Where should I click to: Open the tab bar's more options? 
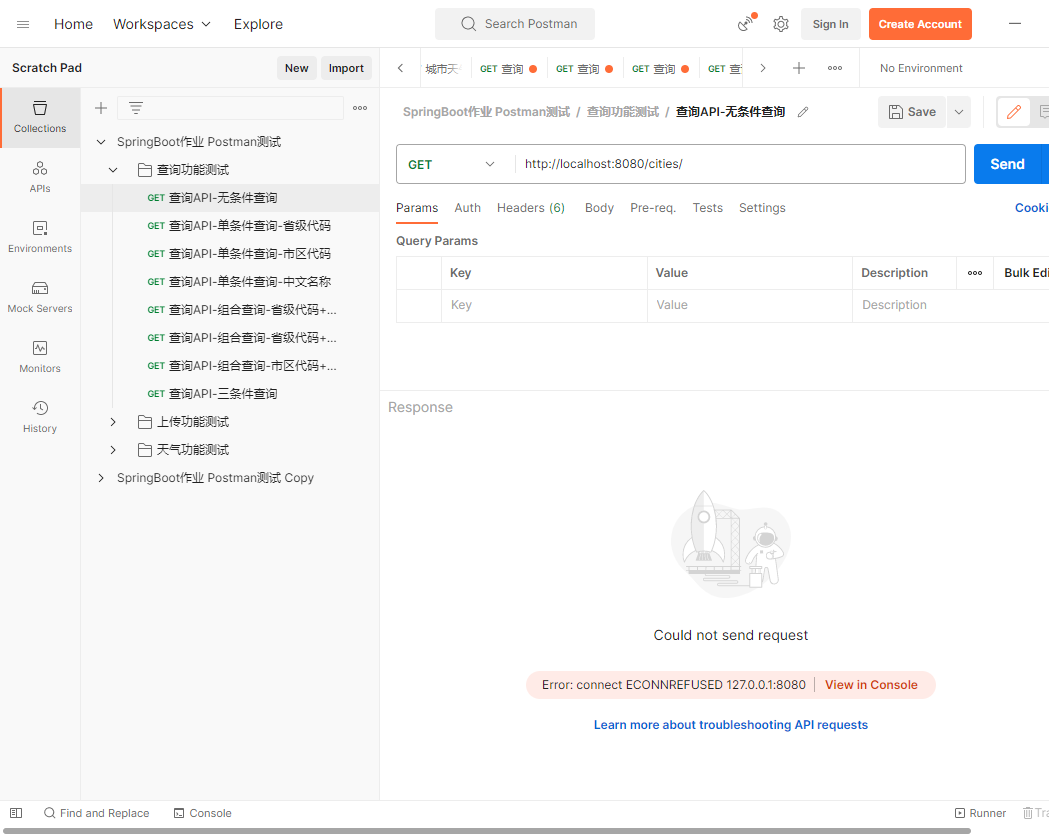[835, 68]
